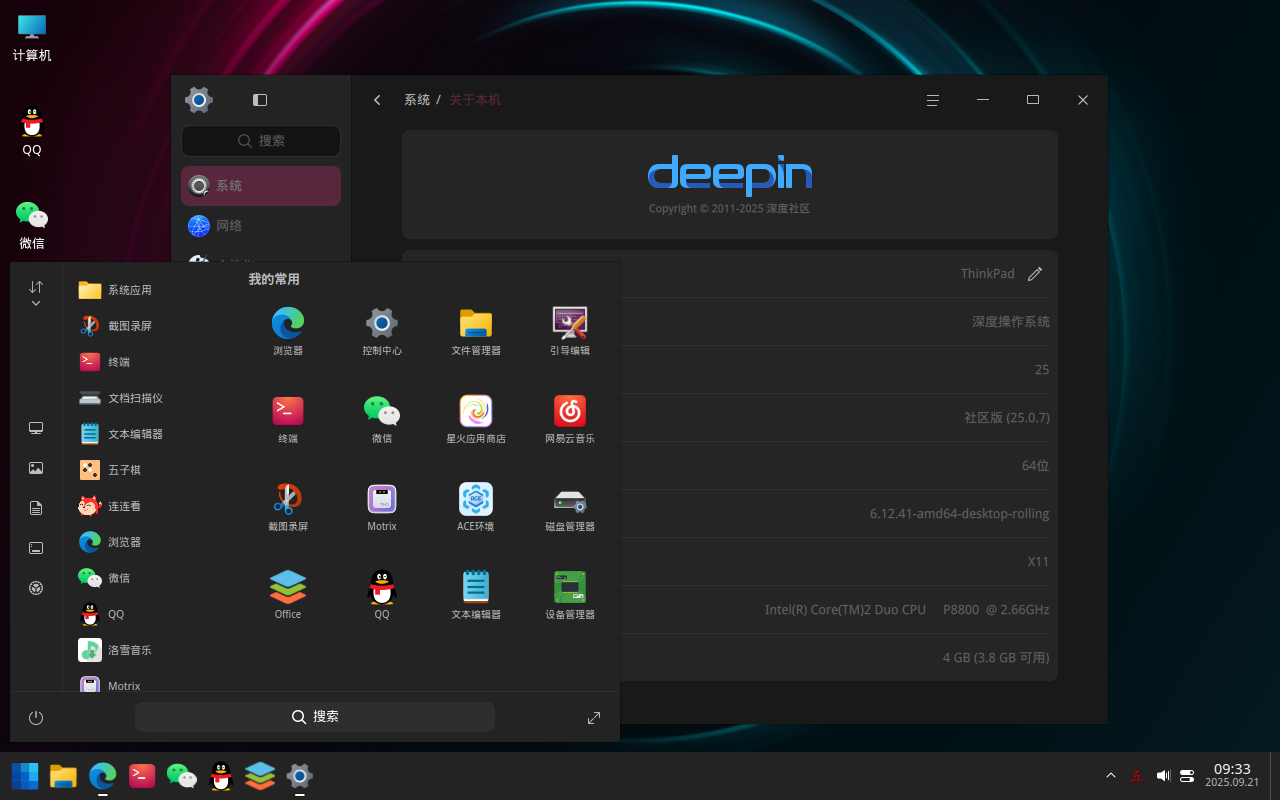Launch Office from the 我的常用 grid
Image resolution: width=1280 pixels, height=800 pixels.
pyautogui.click(x=288, y=595)
